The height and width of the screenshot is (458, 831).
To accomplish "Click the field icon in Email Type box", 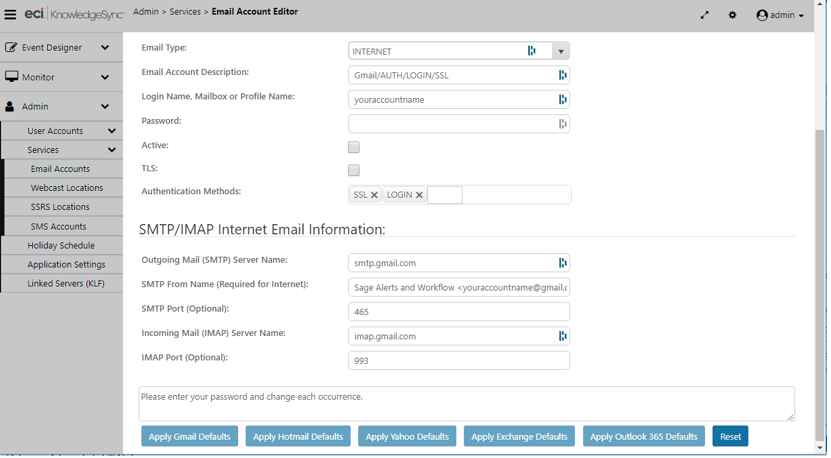I will point(532,51).
